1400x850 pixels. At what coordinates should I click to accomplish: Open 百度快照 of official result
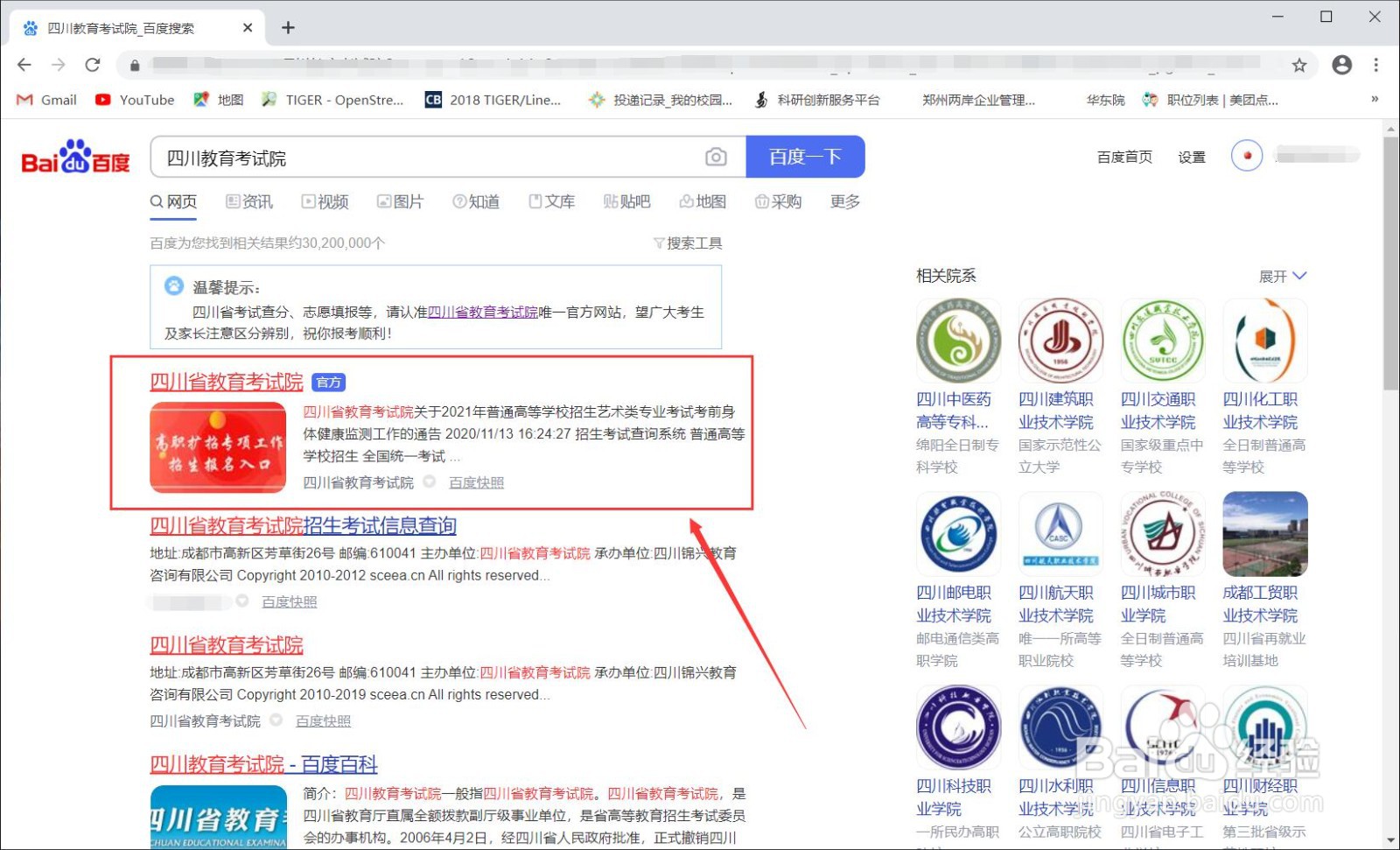click(x=476, y=482)
